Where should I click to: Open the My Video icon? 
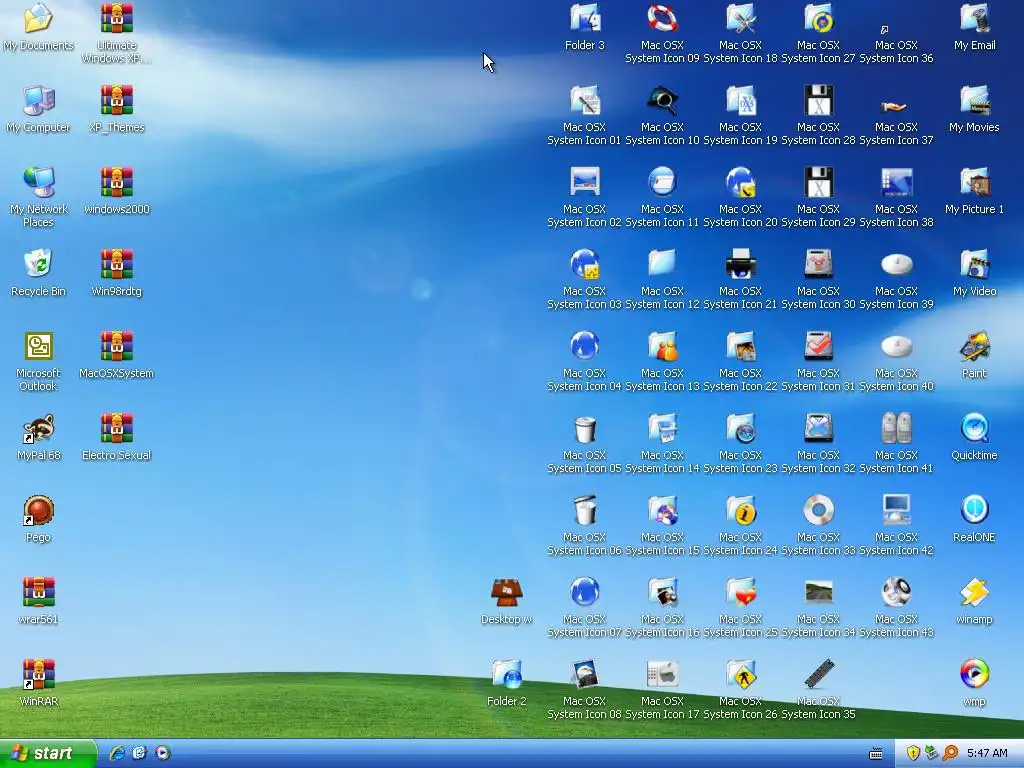(x=974, y=264)
